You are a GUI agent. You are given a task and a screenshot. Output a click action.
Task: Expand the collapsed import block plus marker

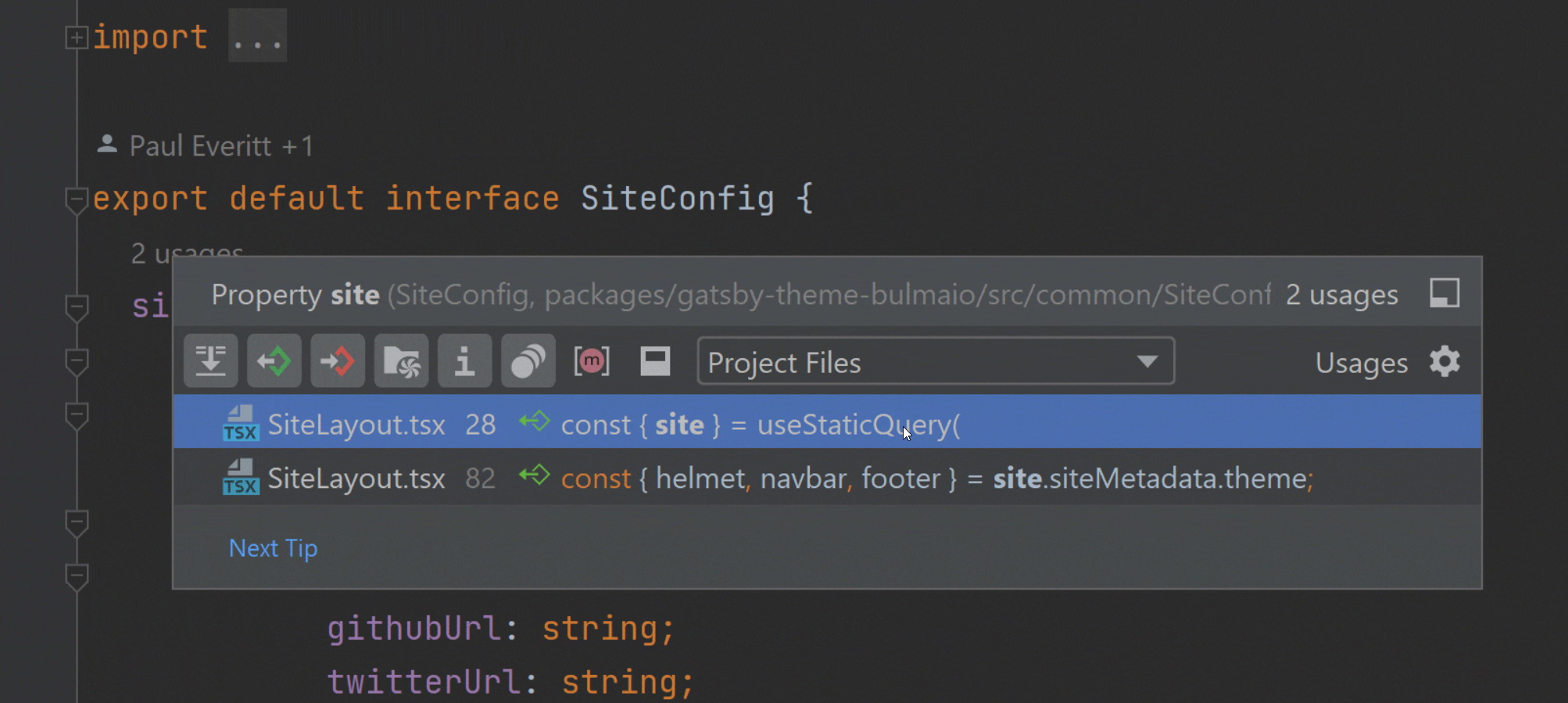(x=76, y=38)
